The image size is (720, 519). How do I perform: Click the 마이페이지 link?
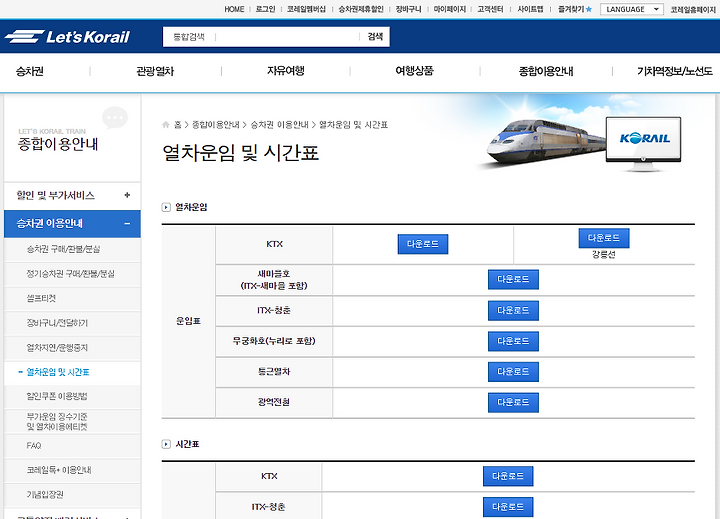click(x=450, y=9)
